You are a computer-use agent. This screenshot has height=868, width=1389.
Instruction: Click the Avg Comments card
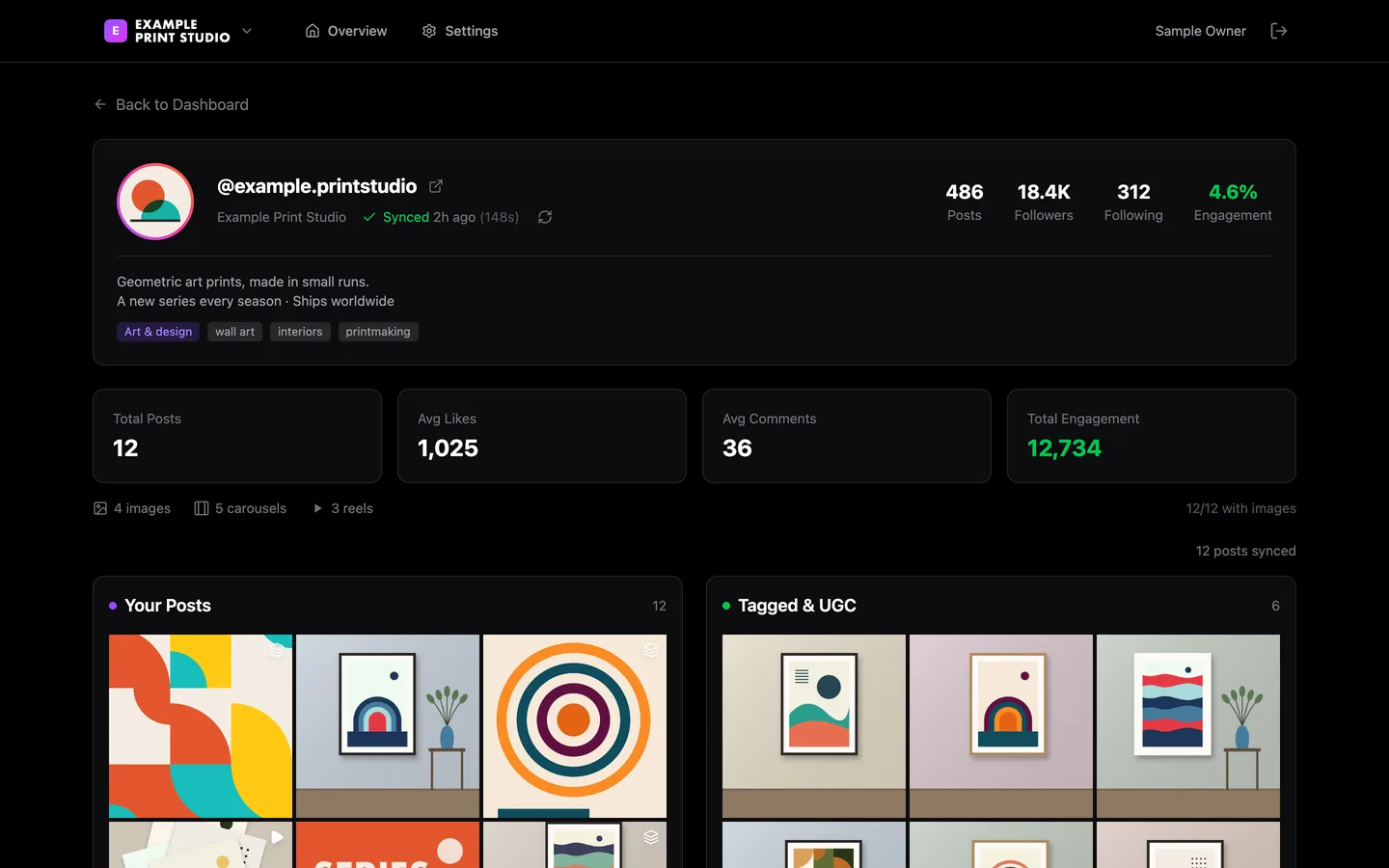tap(847, 436)
